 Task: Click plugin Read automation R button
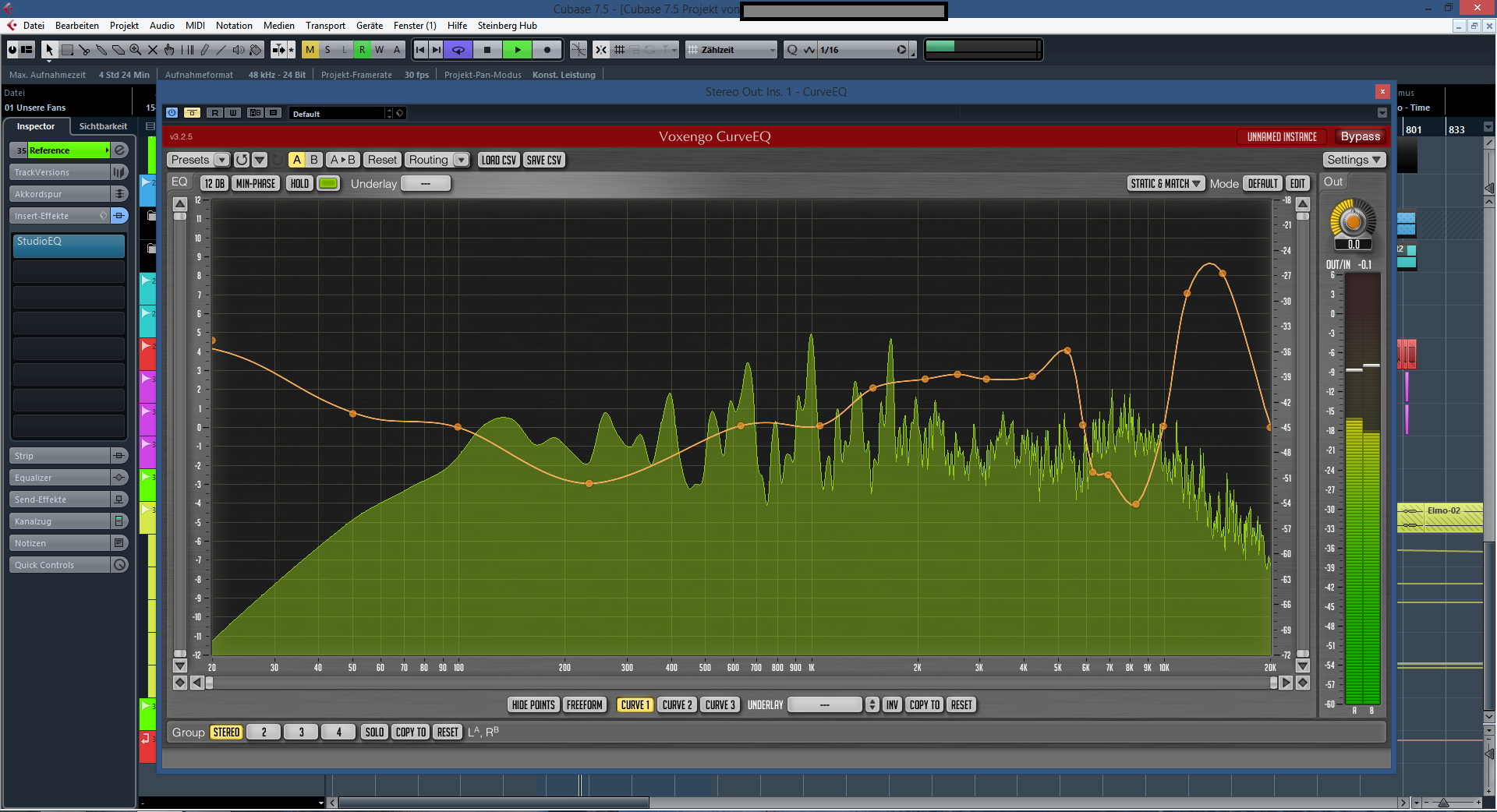tap(216, 113)
